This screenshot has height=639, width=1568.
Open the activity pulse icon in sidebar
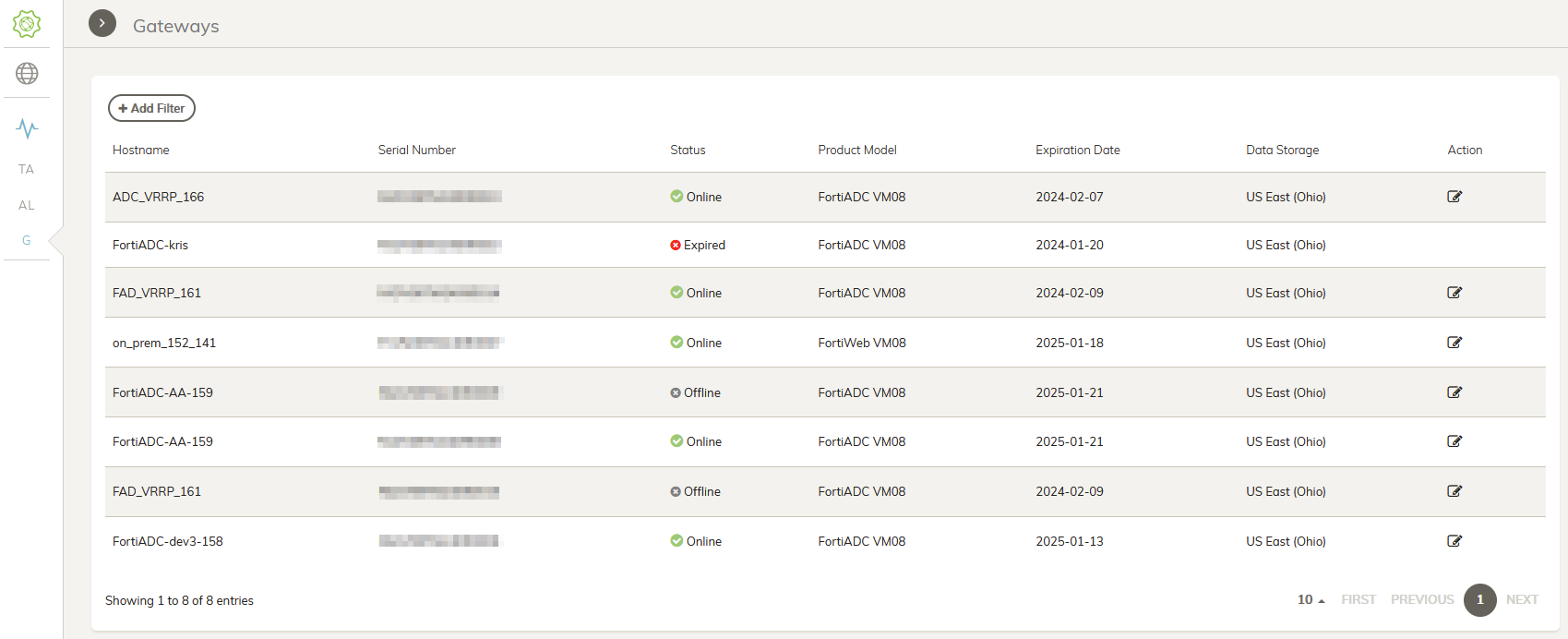(x=27, y=128)
